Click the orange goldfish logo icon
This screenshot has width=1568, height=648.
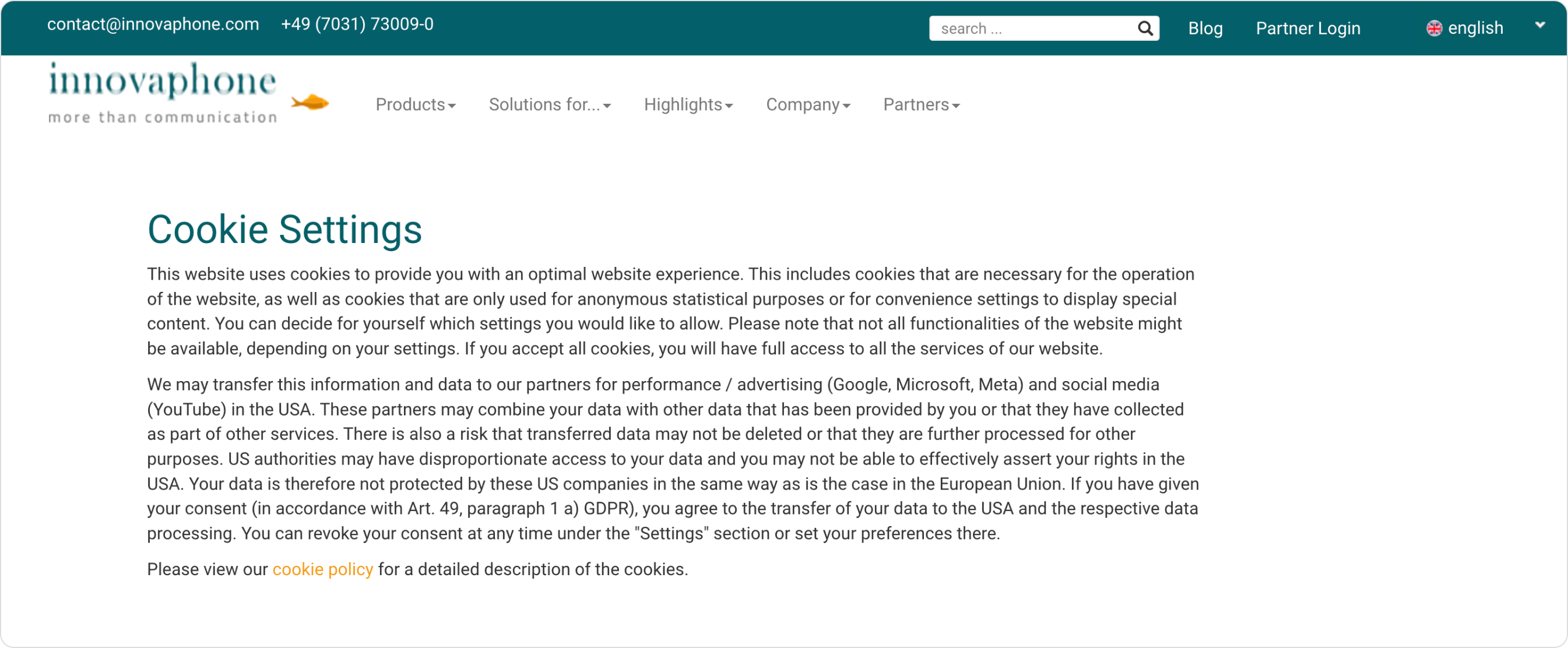(x=310, y=102)
